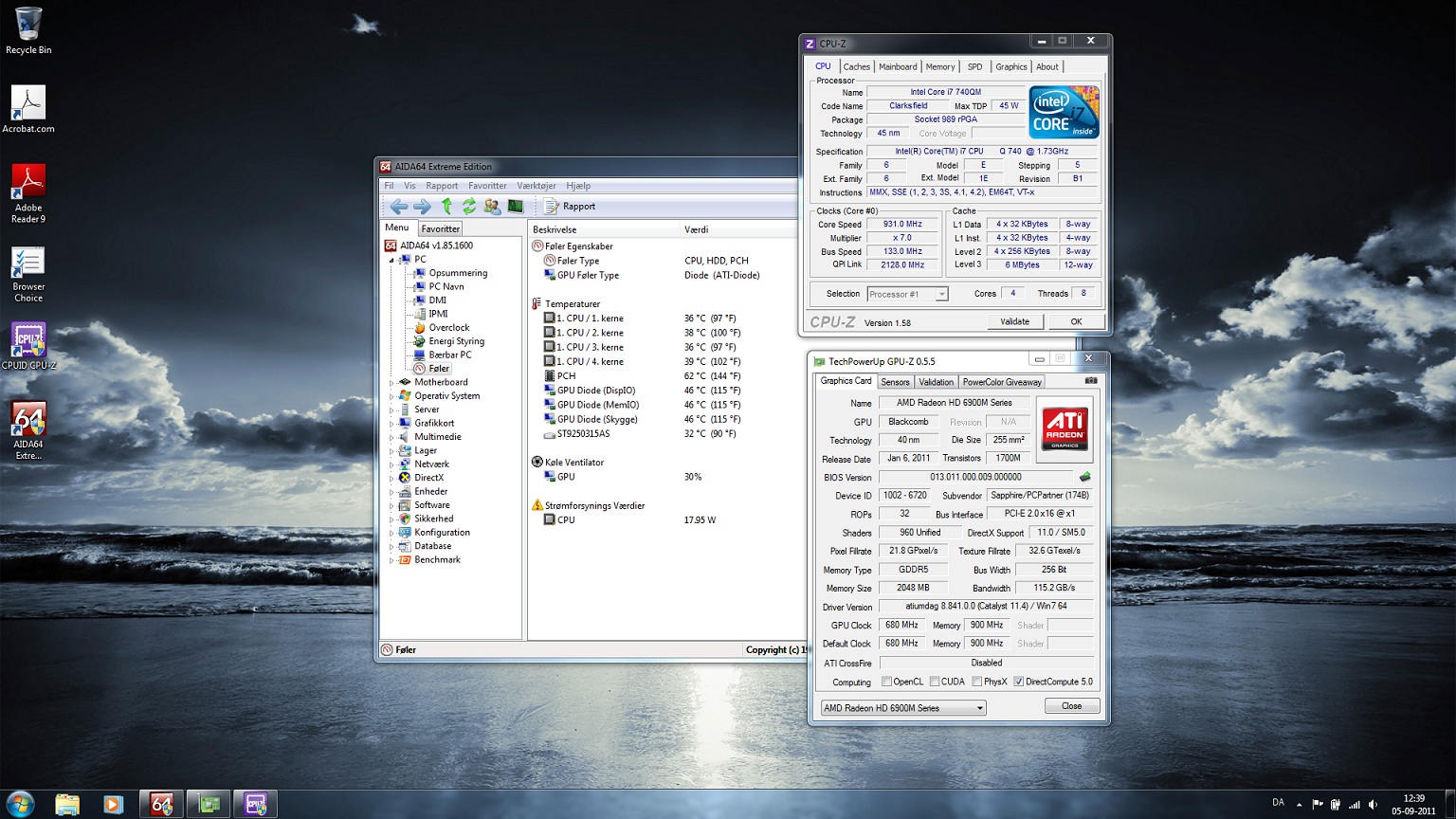The width and height of the screenshot is (1456, 819).
Task: Enable the PhysX checkbox in GPU-Z
Action: click(977, 682)
